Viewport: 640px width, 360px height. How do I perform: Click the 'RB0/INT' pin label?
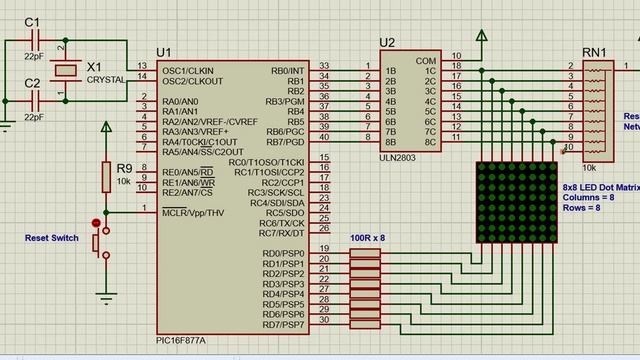tap(288, 71)
